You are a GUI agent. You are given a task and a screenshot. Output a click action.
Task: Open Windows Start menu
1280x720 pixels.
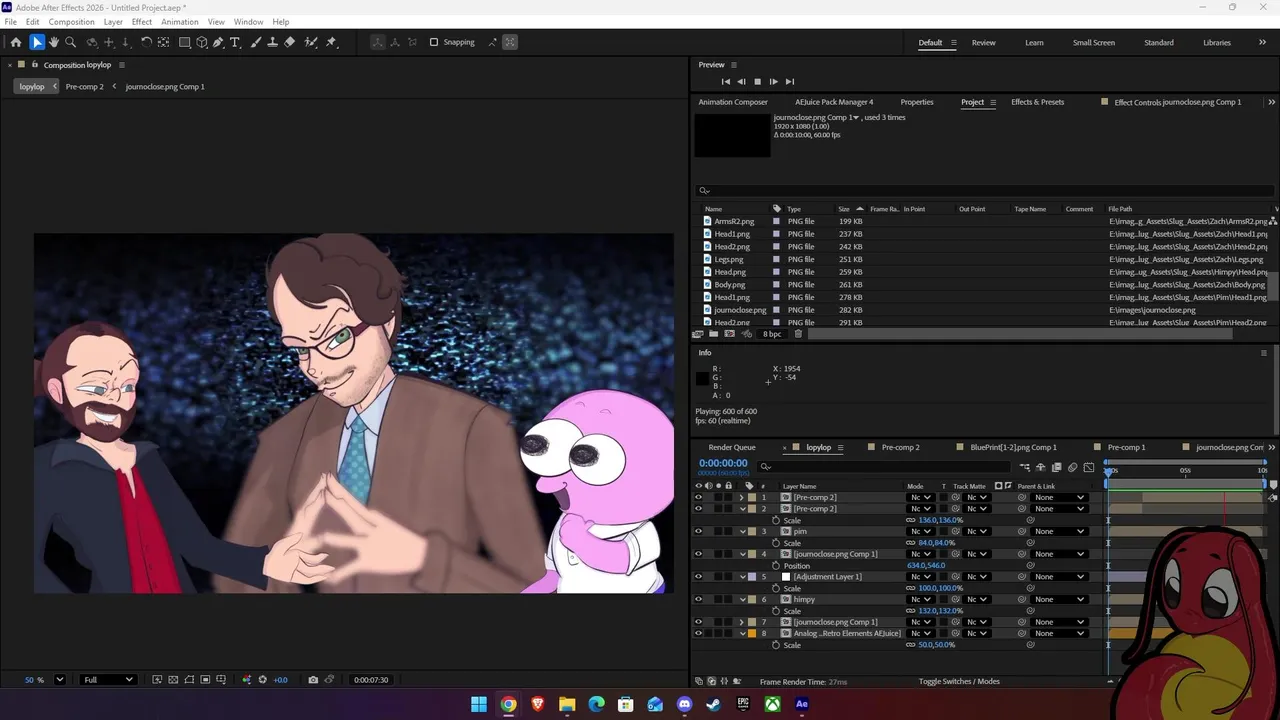[479, 704]
